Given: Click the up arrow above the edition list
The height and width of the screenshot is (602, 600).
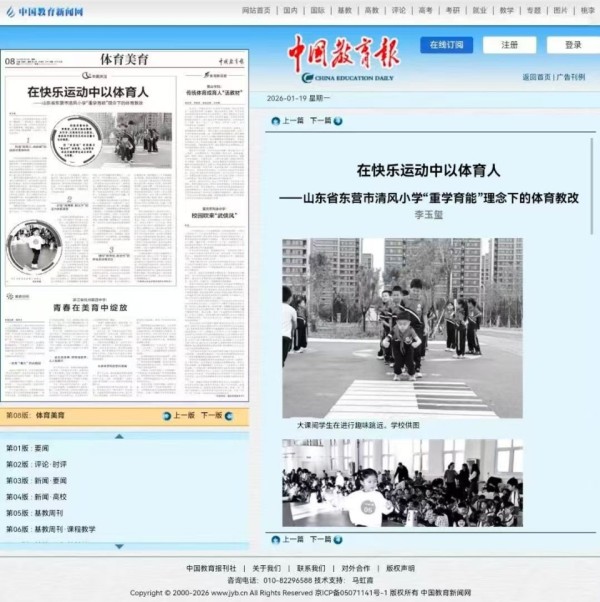Looking at the screenshot, I should click(119, 436).
